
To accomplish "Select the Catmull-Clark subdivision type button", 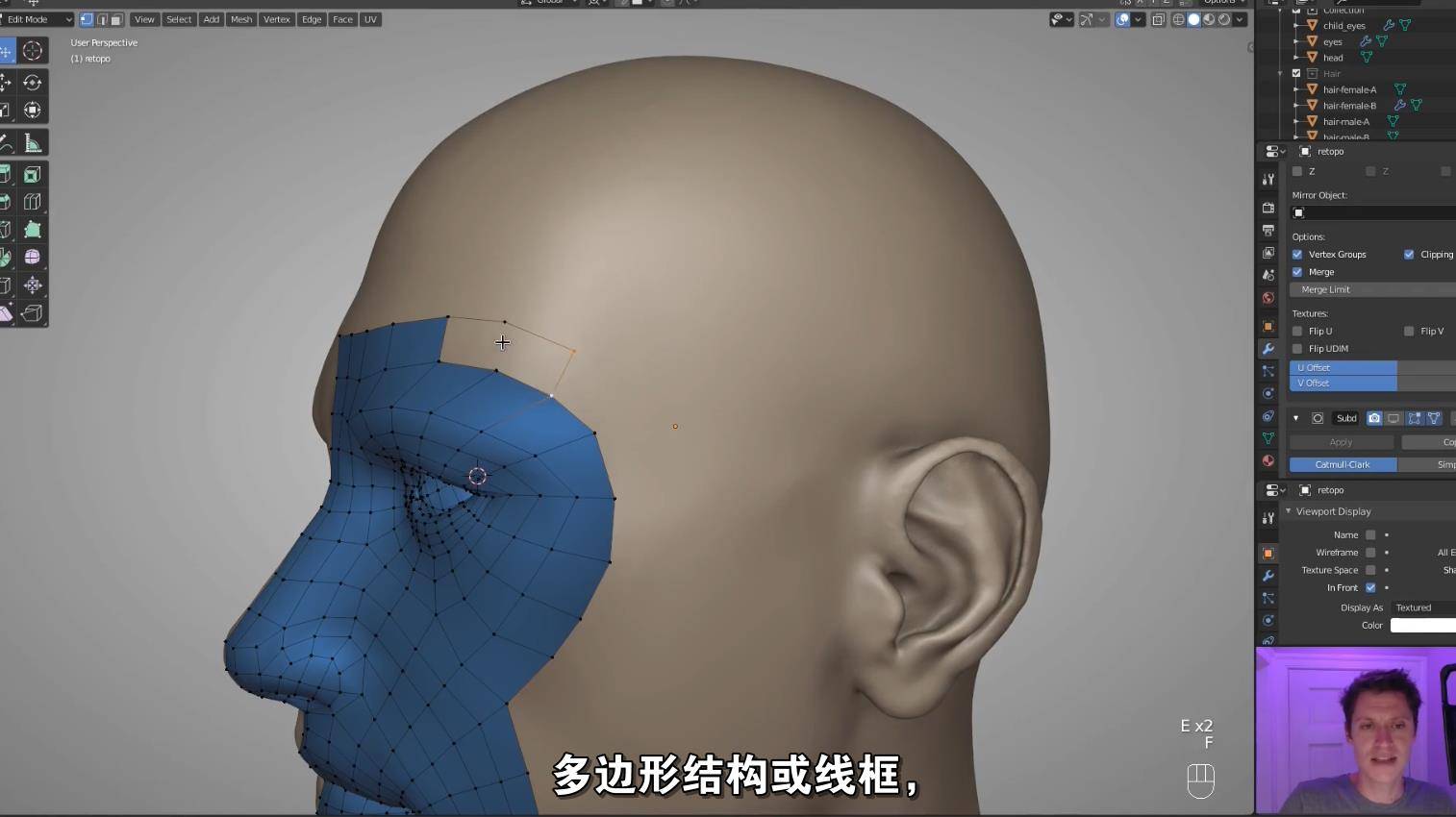I will coord(1343,465).
